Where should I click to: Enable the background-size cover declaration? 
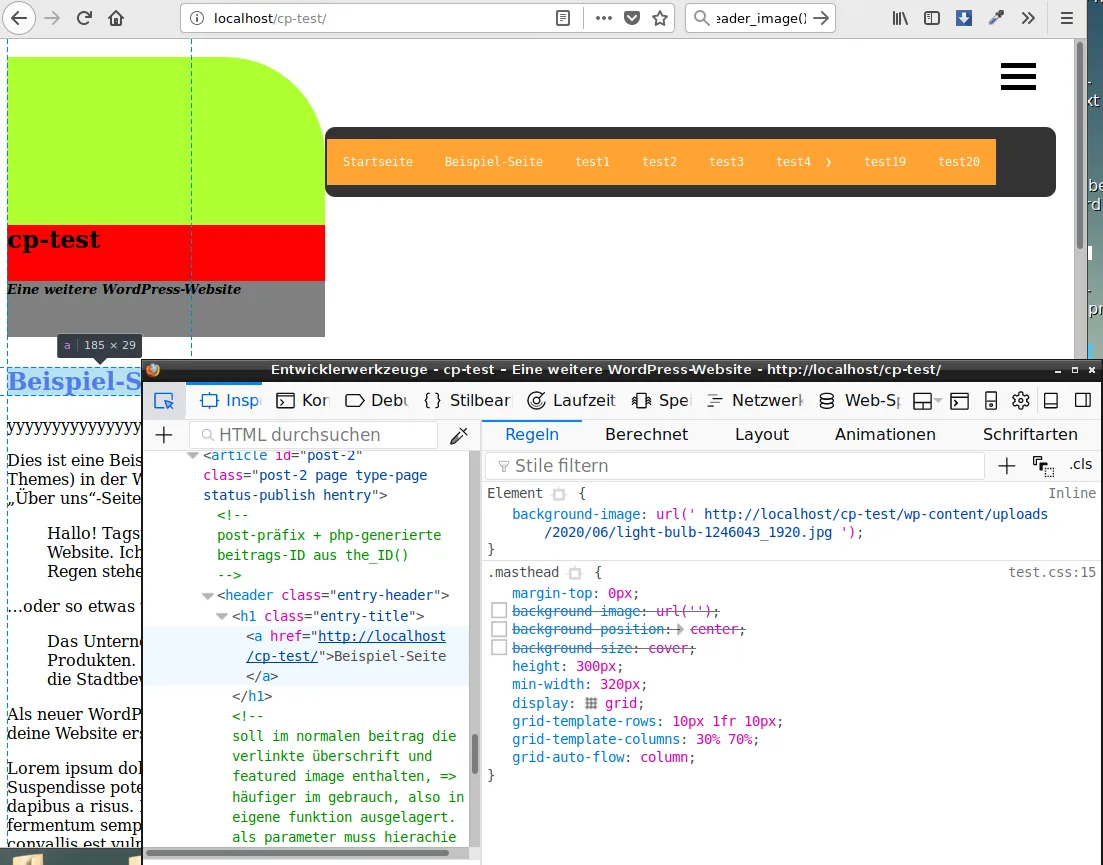(499, 647)
